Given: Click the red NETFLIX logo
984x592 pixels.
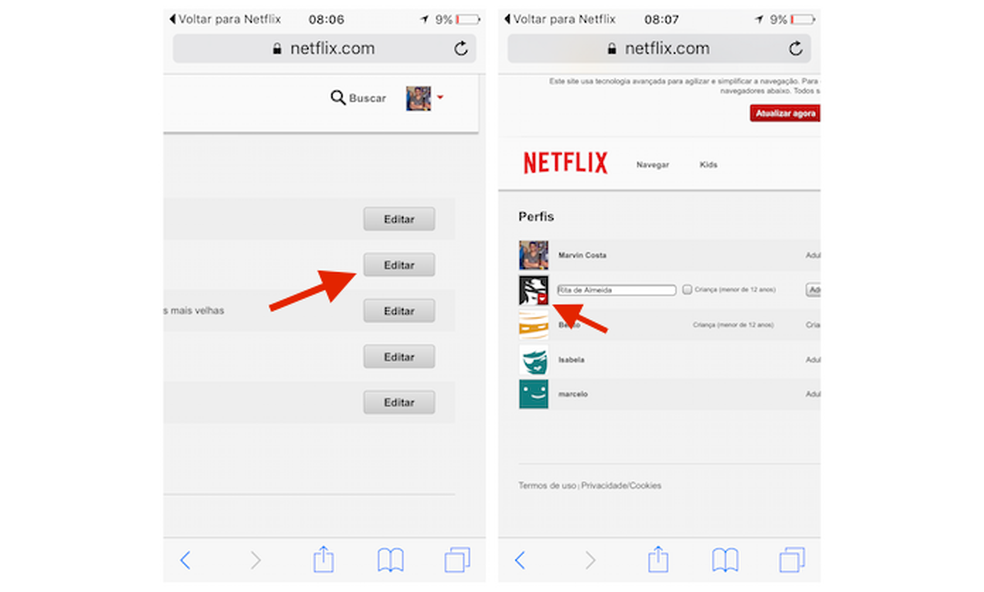Looking at the screenshot, I should point(565,162).
